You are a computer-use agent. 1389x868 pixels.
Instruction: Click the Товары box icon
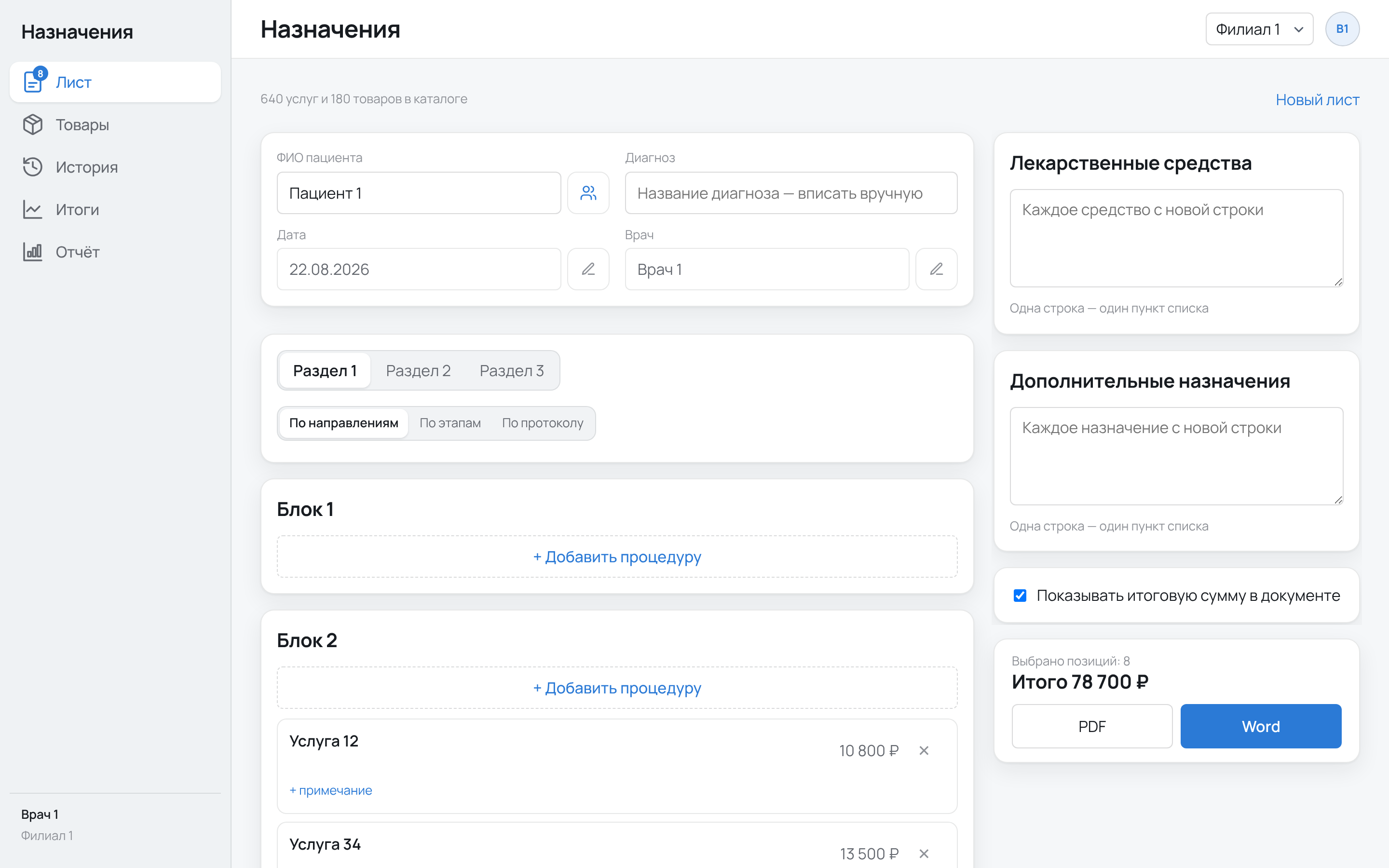click(x=33, y=124)
